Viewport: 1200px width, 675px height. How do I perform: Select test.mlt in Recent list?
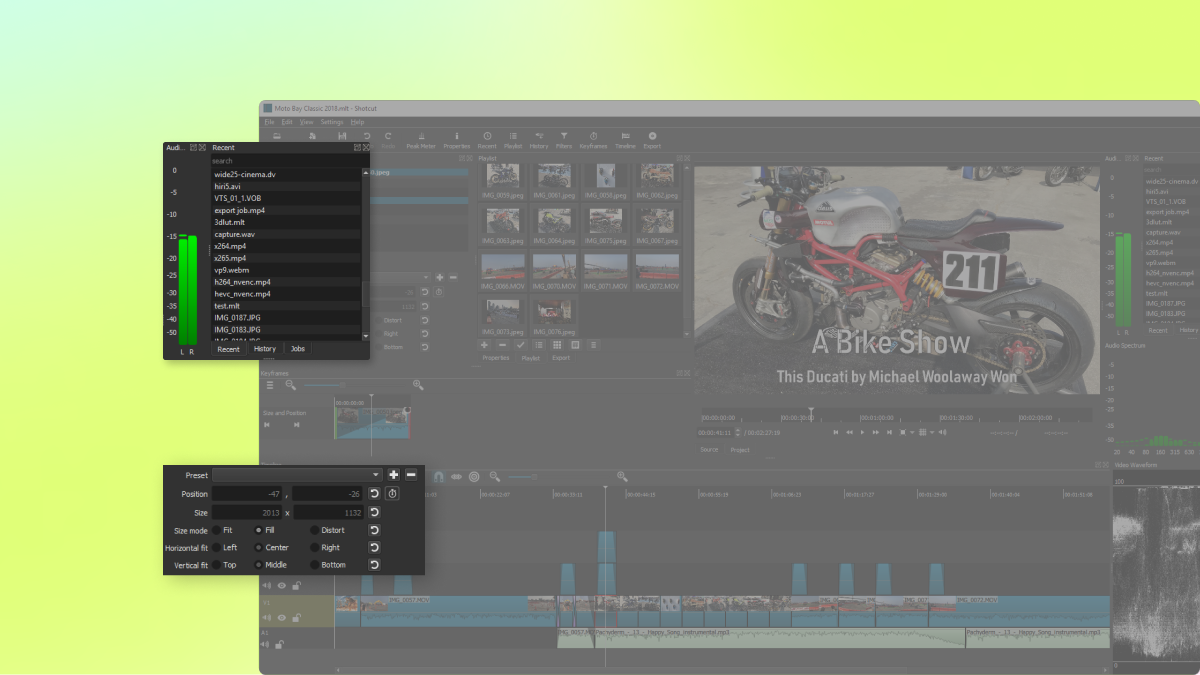click(x=286, y=306)
